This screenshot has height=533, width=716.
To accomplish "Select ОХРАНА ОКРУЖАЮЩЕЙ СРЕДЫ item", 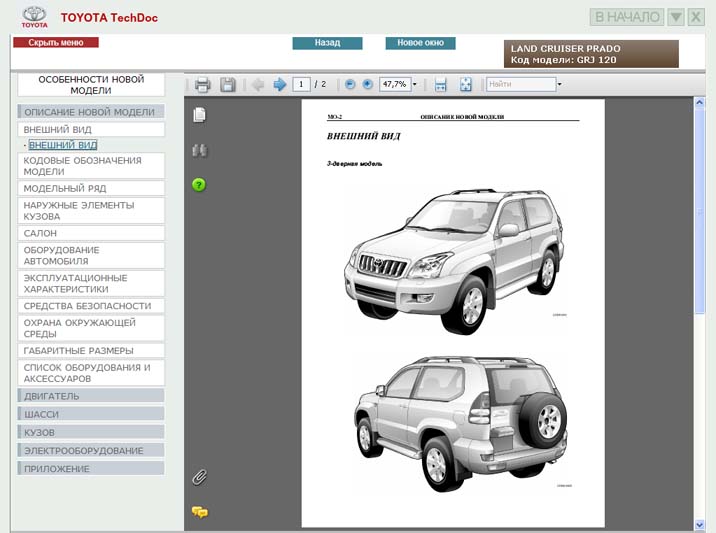I will [x=91, y=328].
